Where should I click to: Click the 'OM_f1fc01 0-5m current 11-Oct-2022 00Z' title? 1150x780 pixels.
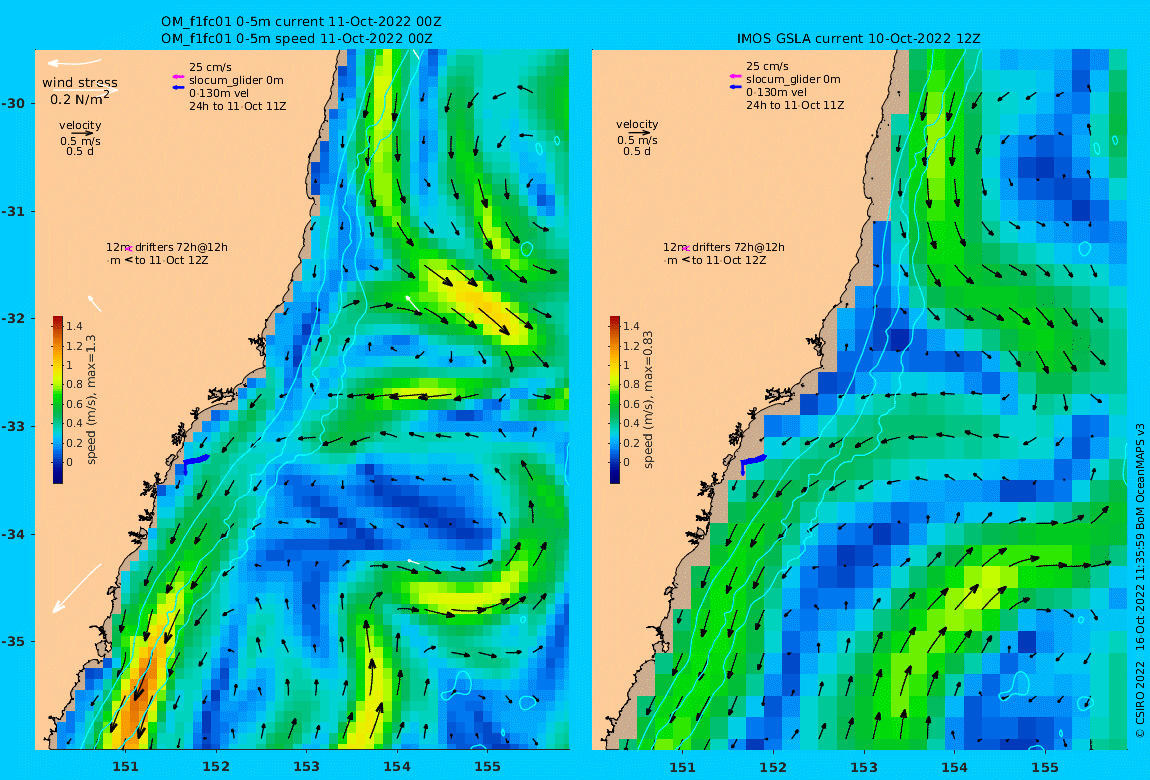click(x=301, y=22)
